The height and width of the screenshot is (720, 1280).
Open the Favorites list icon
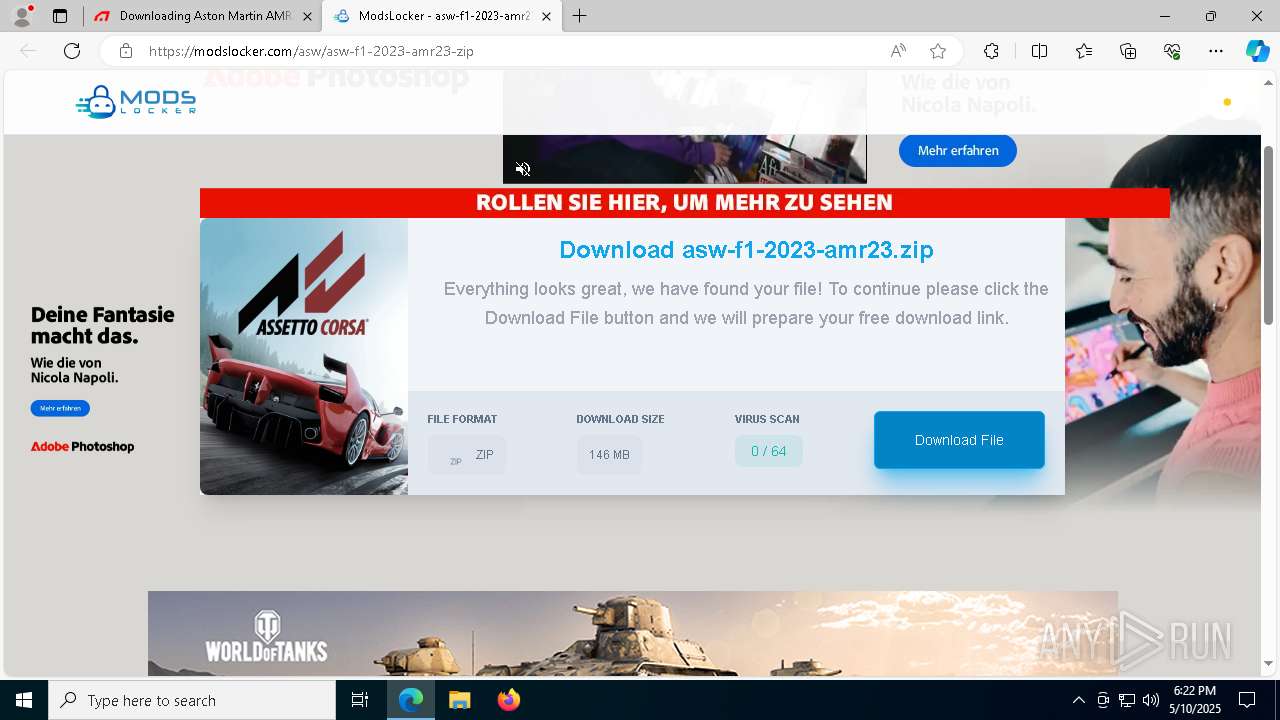[x=1084, y=51]
